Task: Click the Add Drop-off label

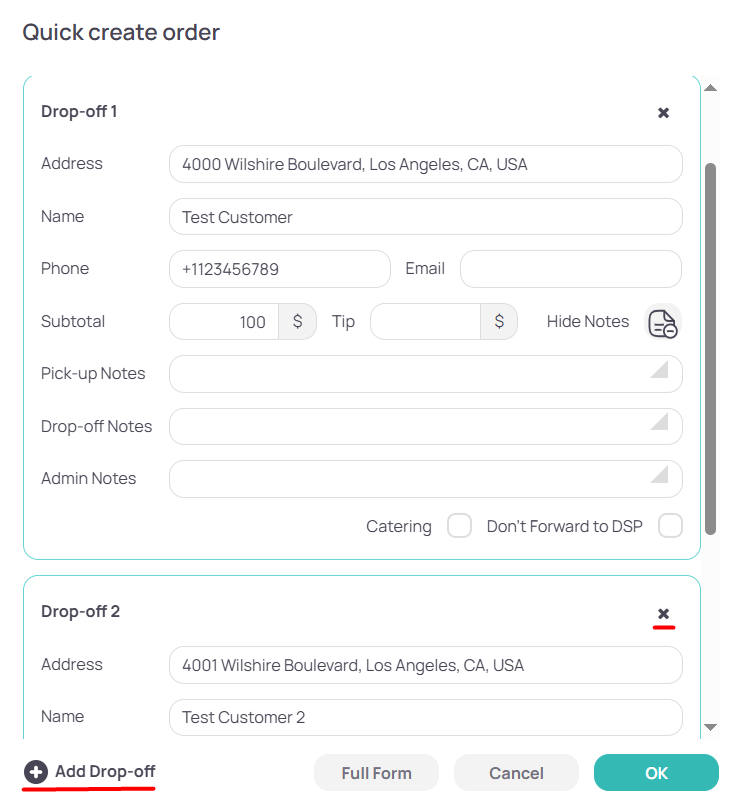Action: coord(105,771)
